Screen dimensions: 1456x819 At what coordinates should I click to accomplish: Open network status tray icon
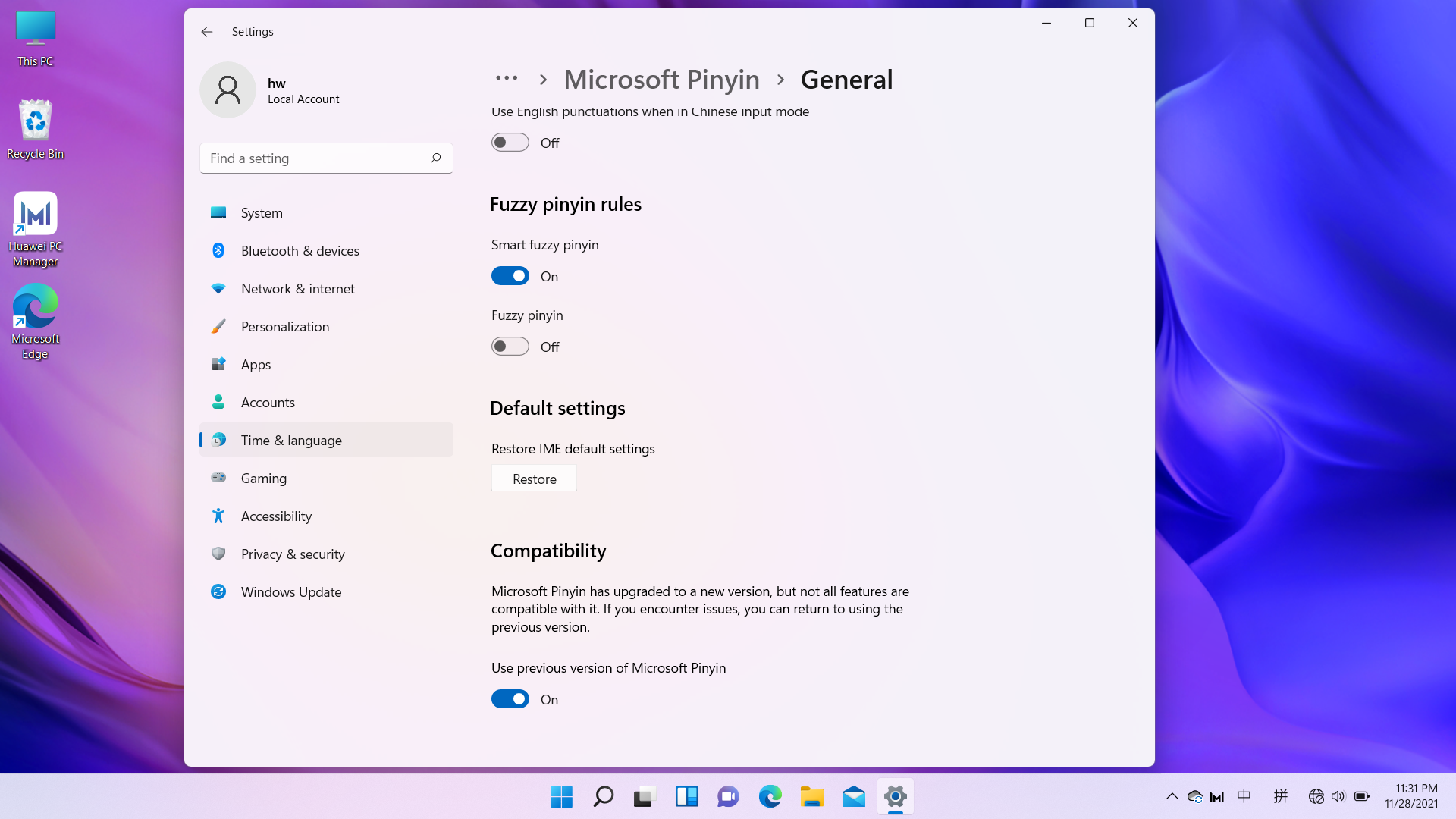(x=1316, y=796)
